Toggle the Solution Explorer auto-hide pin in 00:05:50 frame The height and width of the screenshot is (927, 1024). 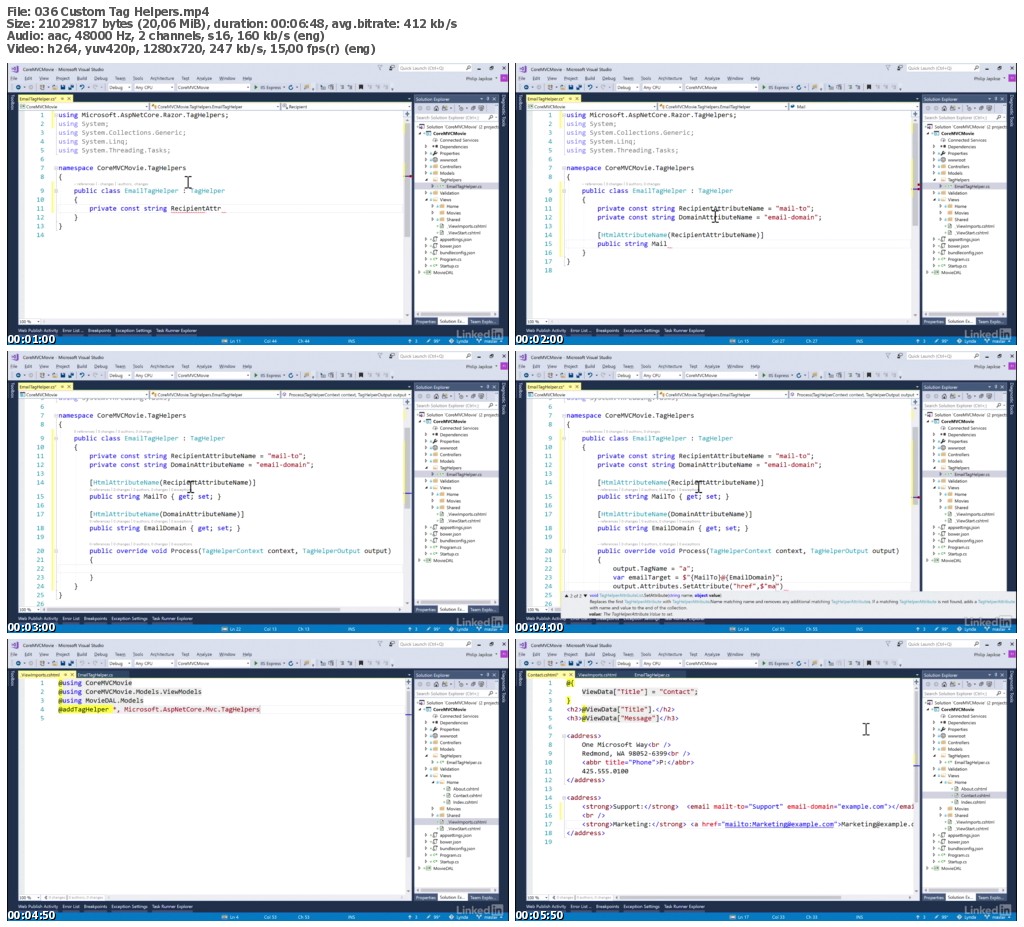(x=996, y=675)
